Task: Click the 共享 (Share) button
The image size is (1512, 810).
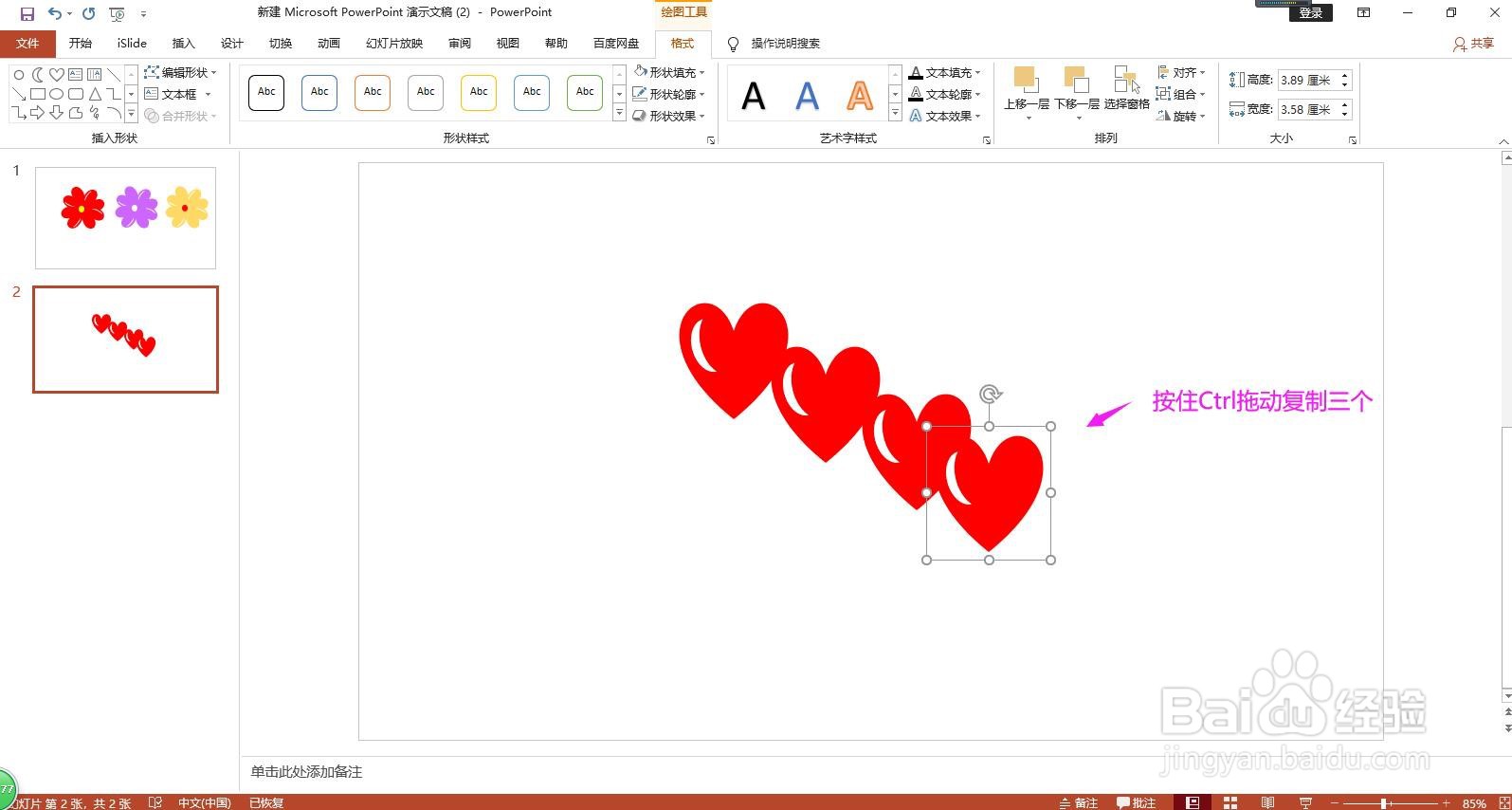Action: pos(1474,44)
